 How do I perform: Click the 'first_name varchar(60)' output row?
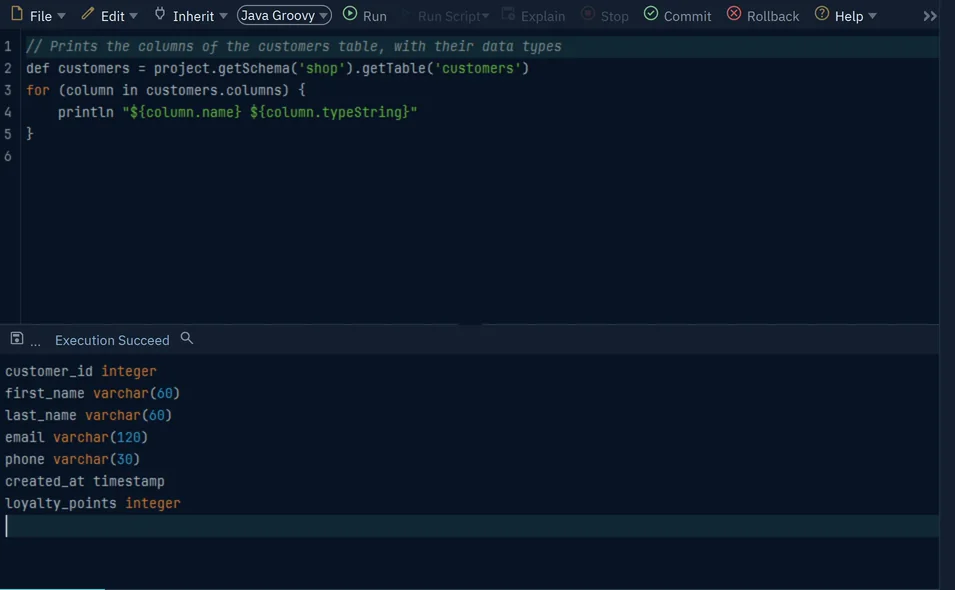coord(93,393)
